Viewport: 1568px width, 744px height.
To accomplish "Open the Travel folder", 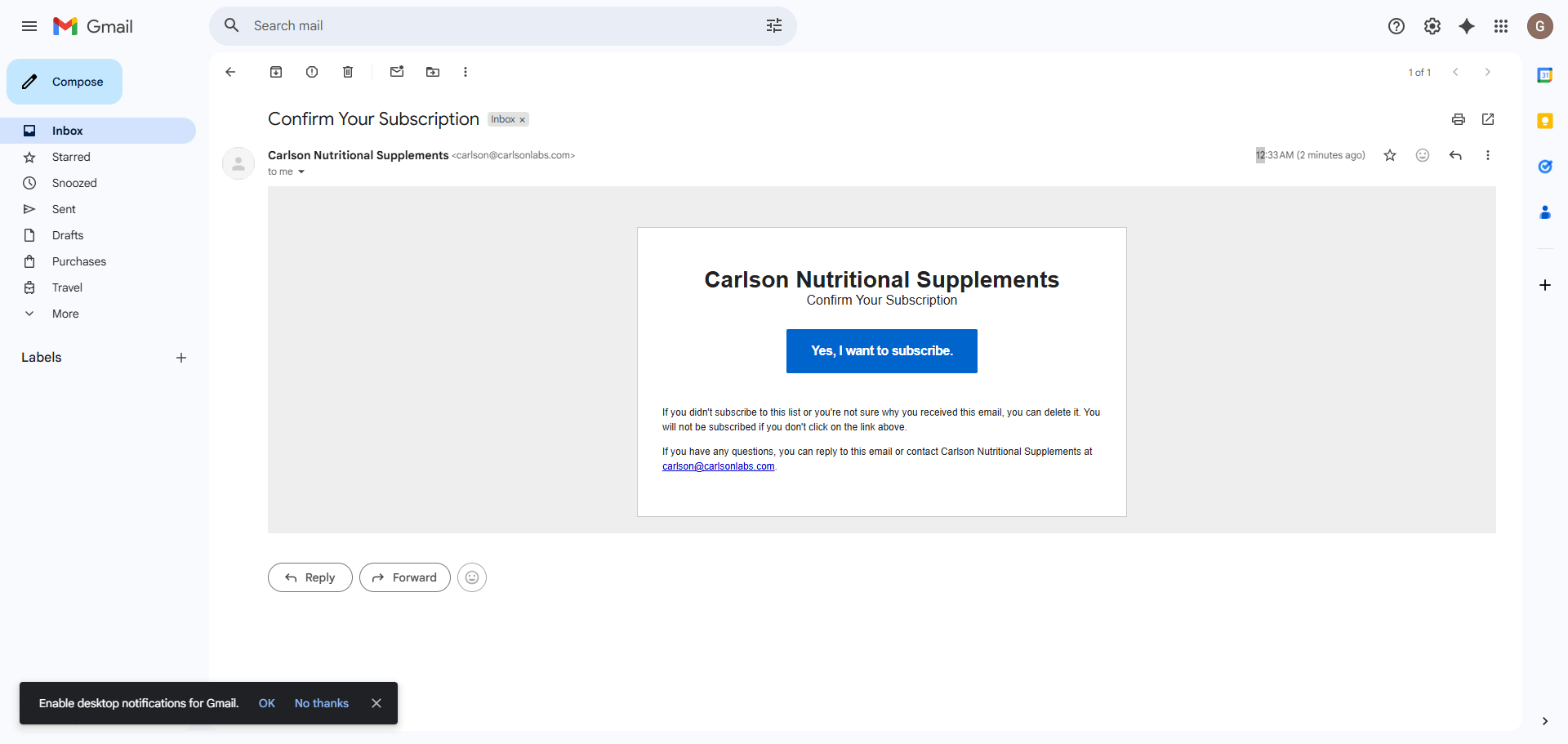I will click(x=98, y=287).
